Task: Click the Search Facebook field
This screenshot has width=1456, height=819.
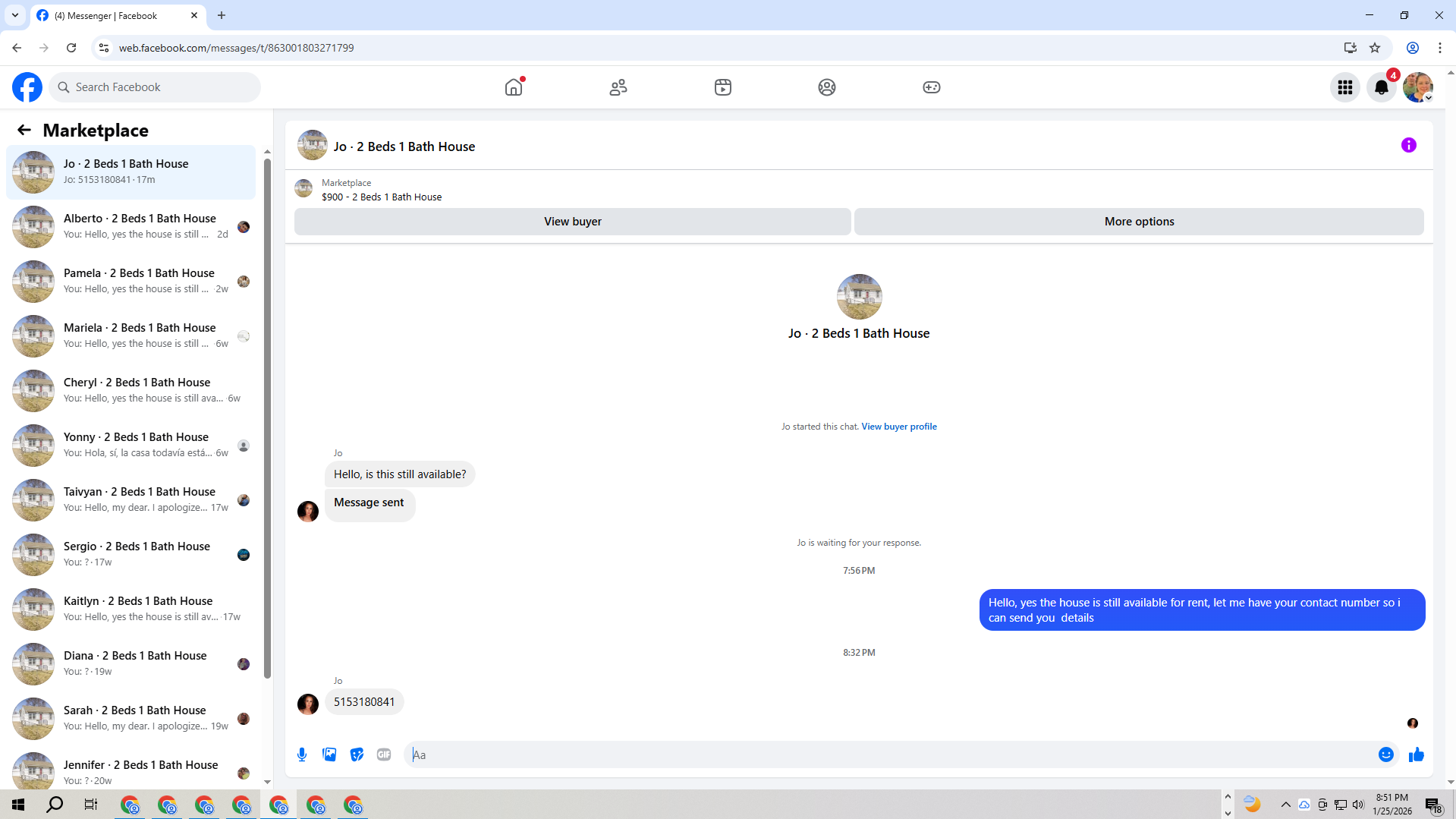Action: (155, 87)
